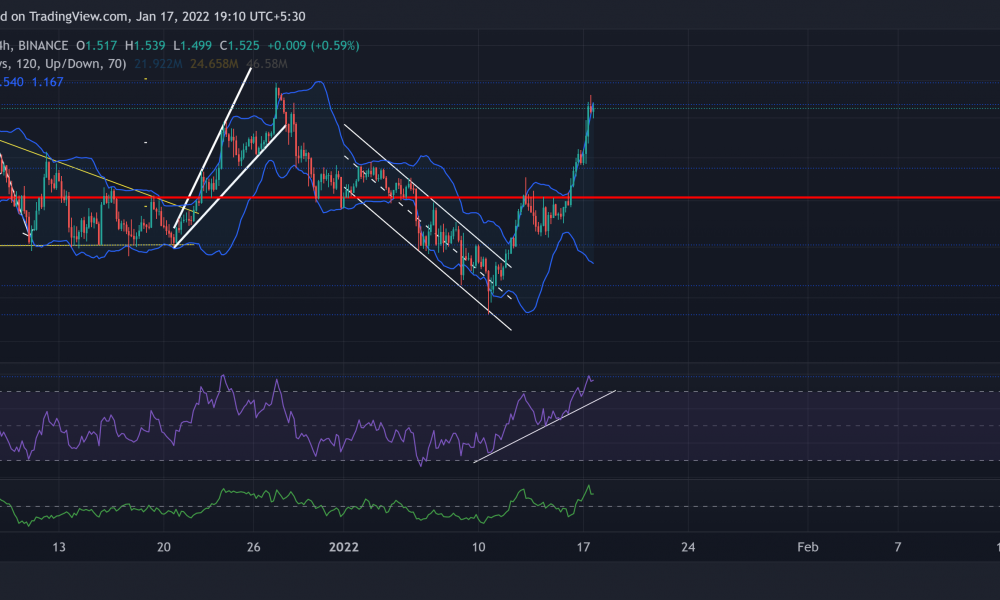Click the 7 date label on time axis
The image size is (1000, 600).
[898, 547]
